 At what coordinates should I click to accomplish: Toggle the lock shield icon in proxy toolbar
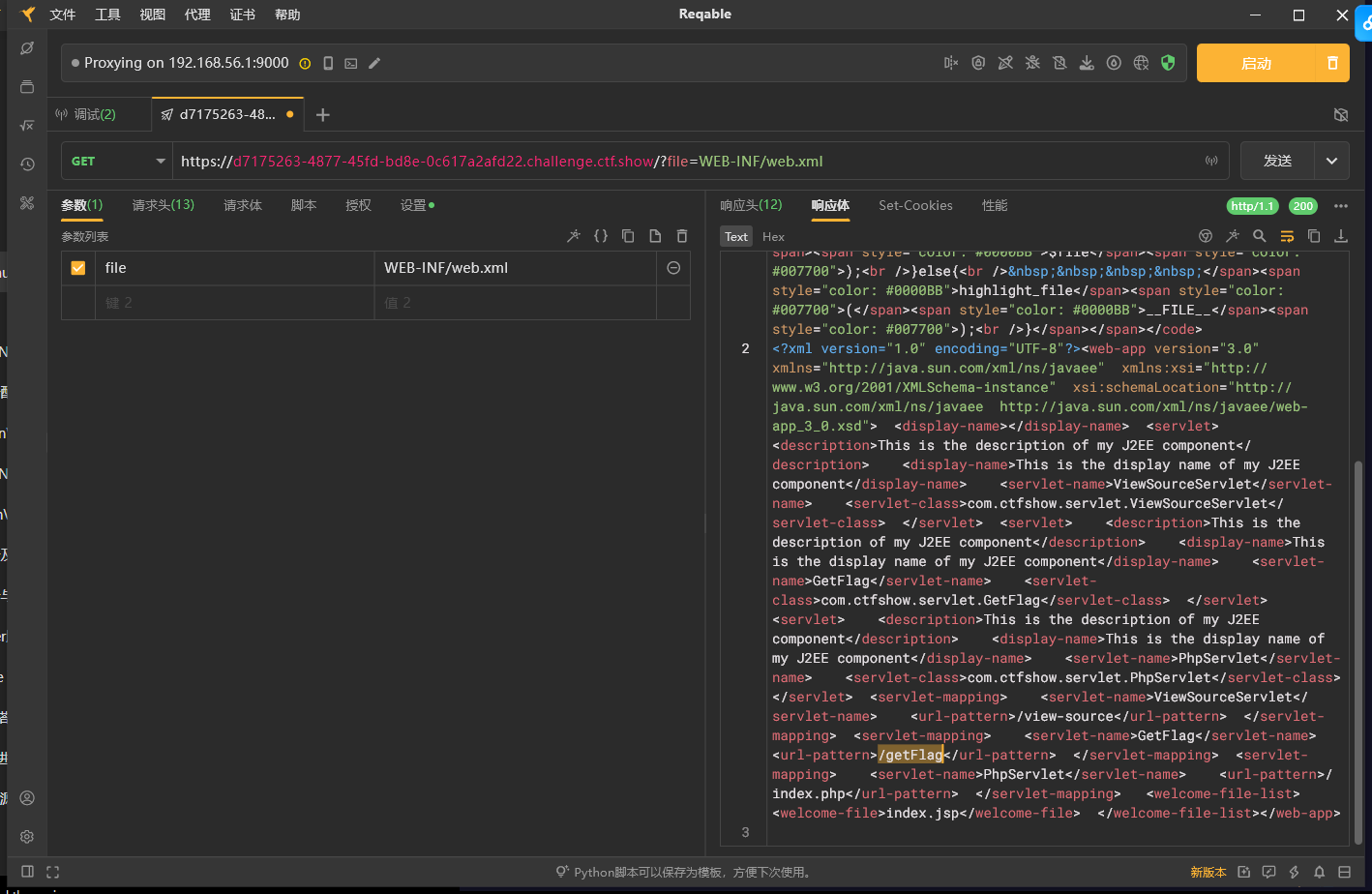click(x=978, y=63)
